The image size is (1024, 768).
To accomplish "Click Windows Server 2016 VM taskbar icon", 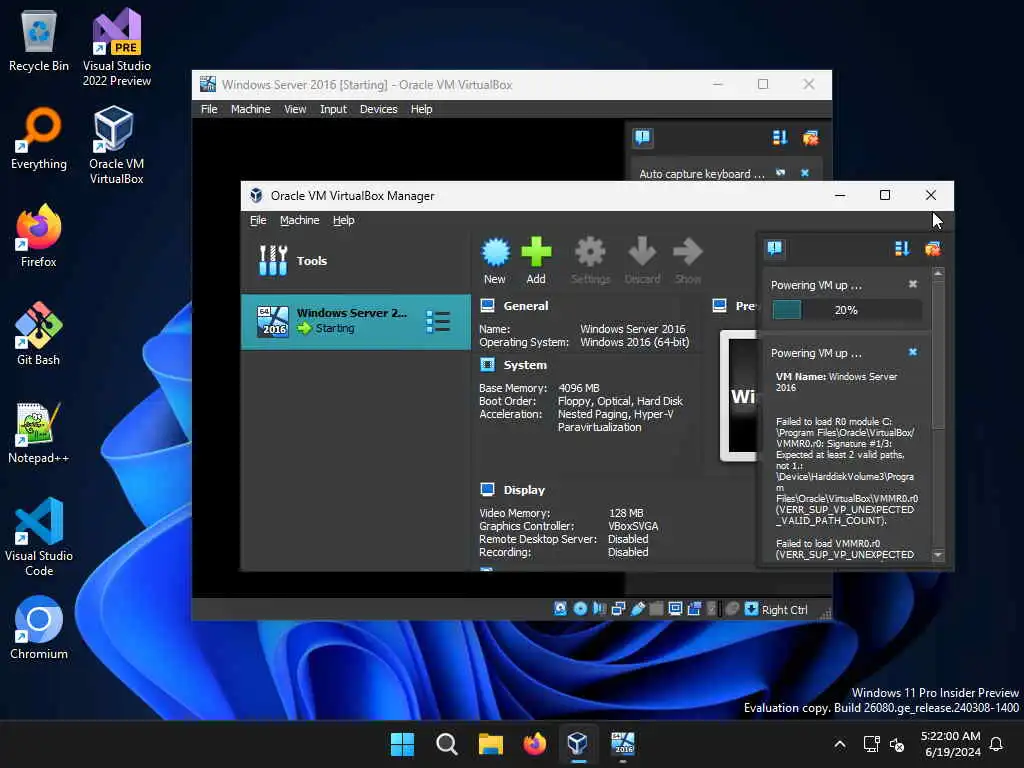I will coord(622,744).
